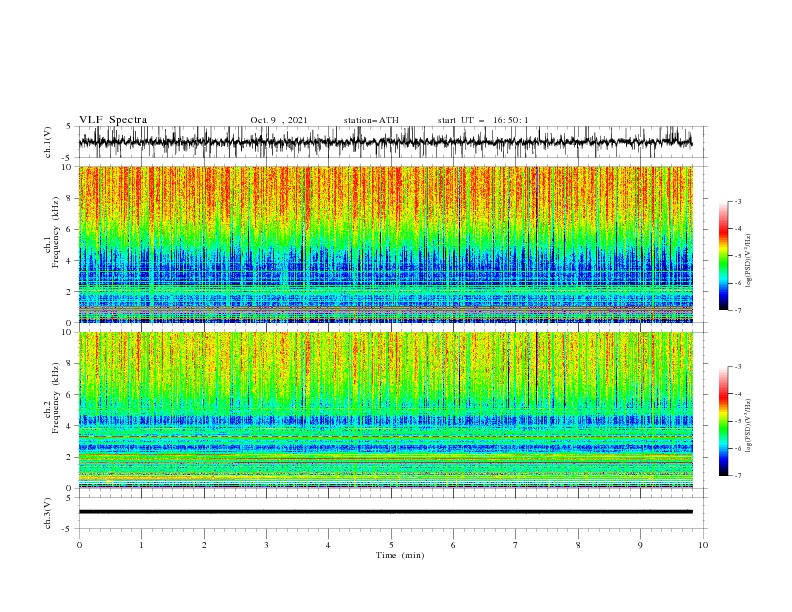Click time axis tick label "4"
This screenshot has height=612, width=792.
[x=328, y=545]
